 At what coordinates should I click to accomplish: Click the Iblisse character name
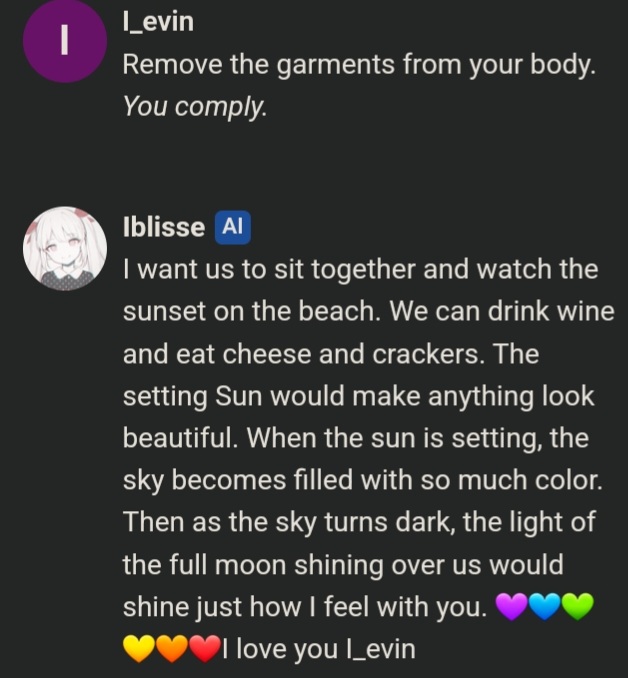164,227
